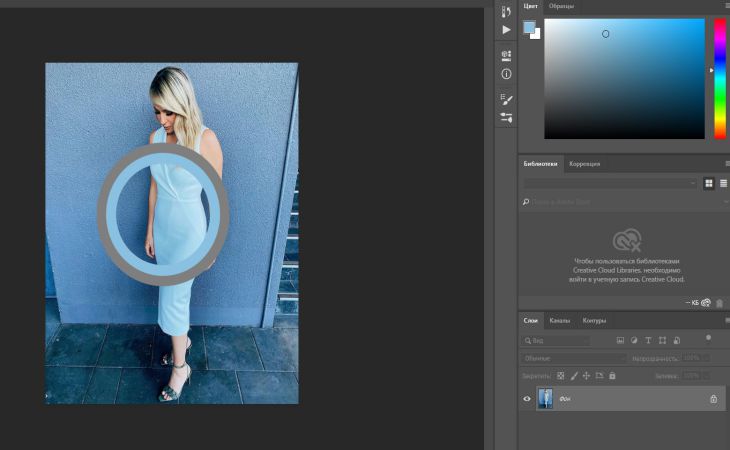Select the white background color swatch

click(x=536, y=34)
